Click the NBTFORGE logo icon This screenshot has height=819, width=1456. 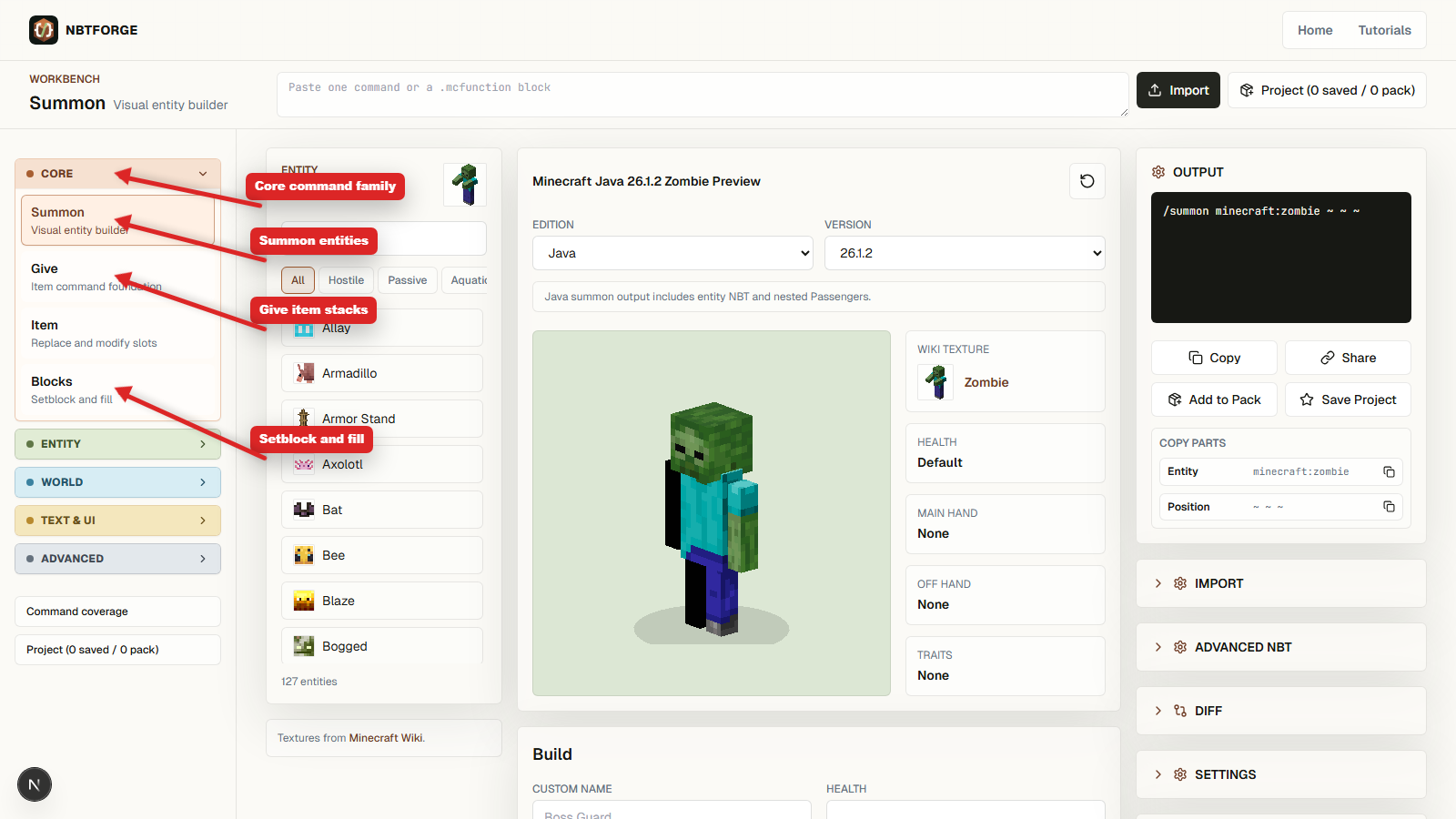[44, 30]
